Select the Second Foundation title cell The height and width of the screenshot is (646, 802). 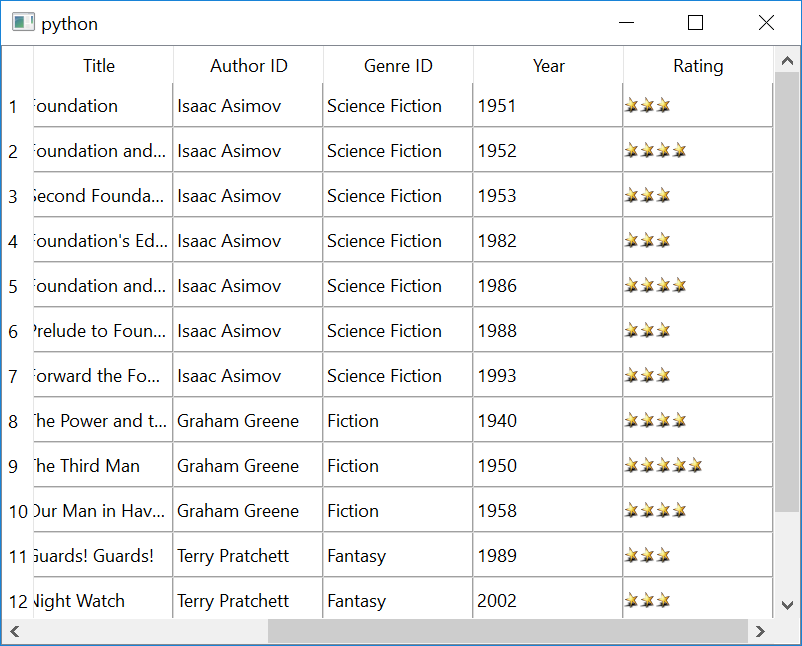100,195
